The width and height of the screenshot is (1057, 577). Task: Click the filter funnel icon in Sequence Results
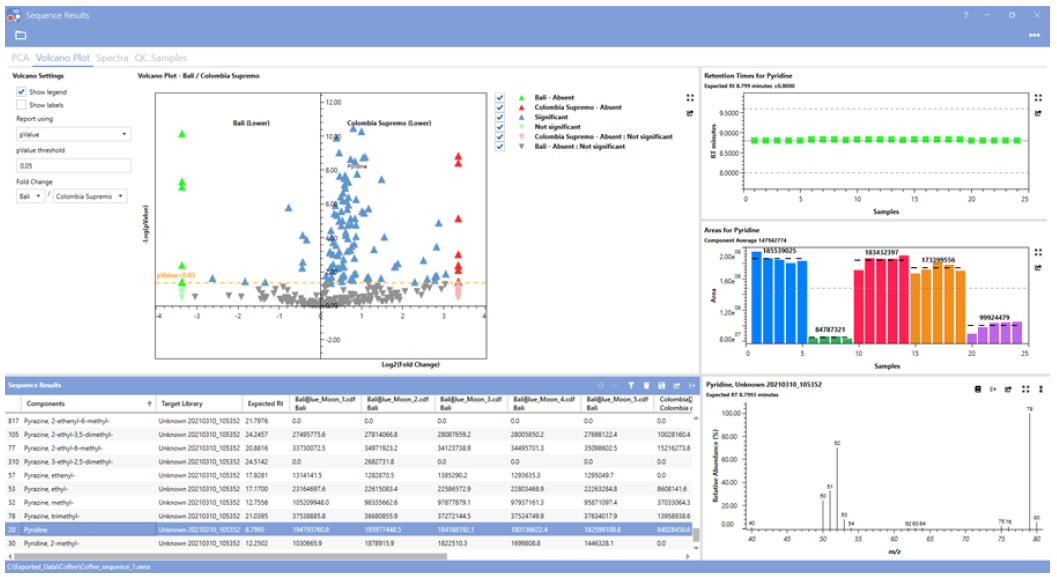pos(631,386)
